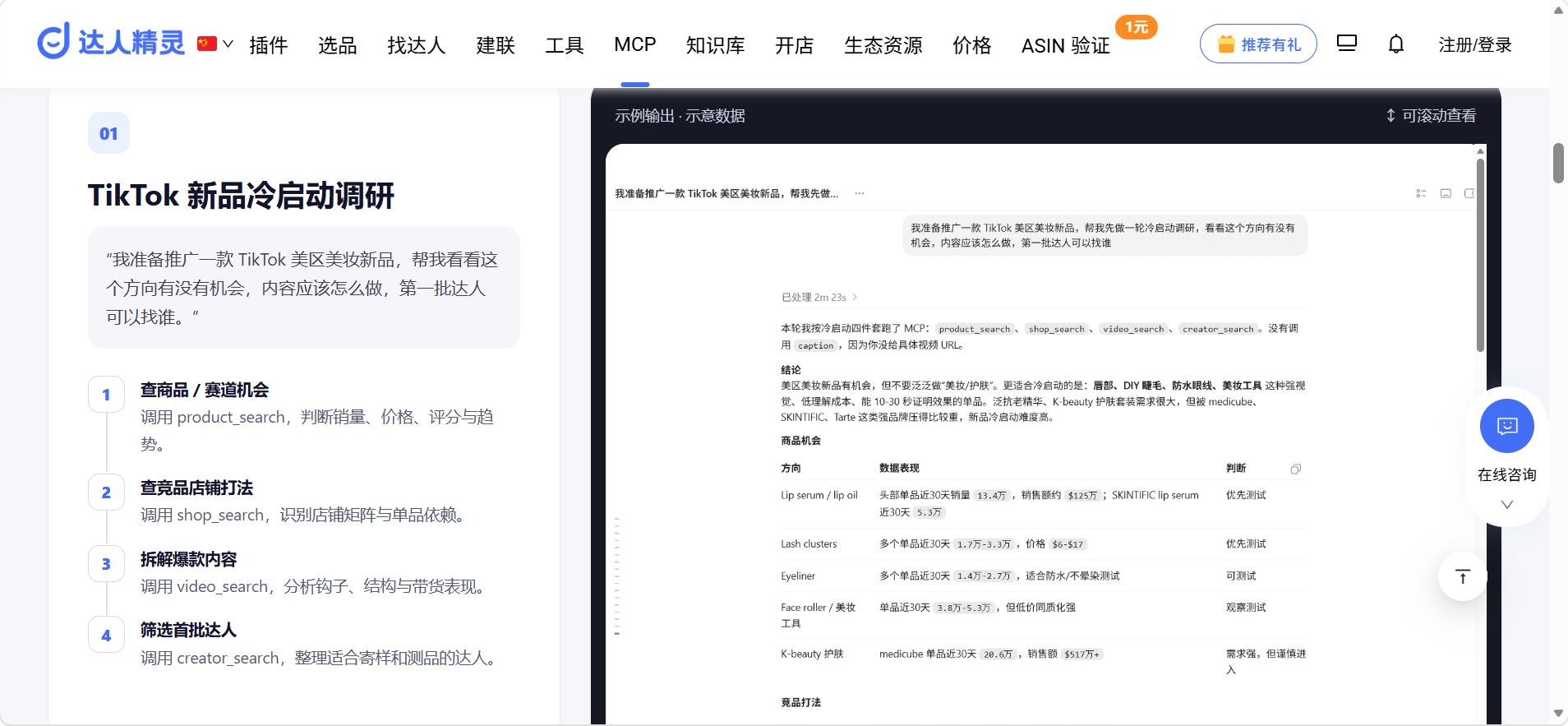Click step 1 heading 查商品 / 赛道机会

point(205,390)
